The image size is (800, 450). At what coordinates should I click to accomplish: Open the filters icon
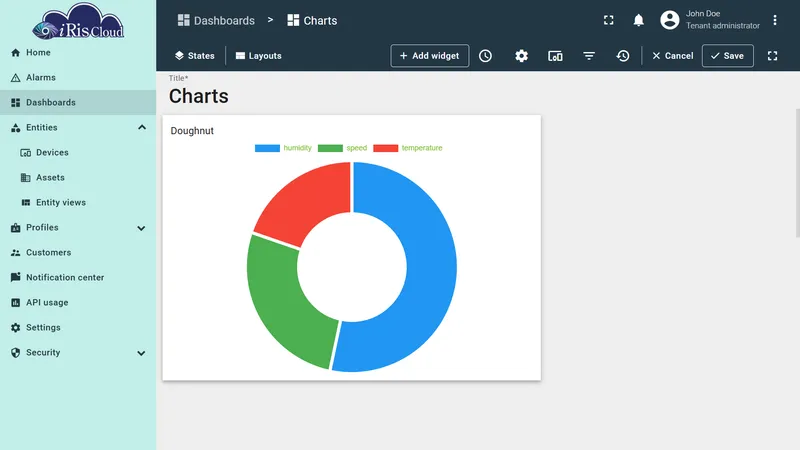(589, 56)
